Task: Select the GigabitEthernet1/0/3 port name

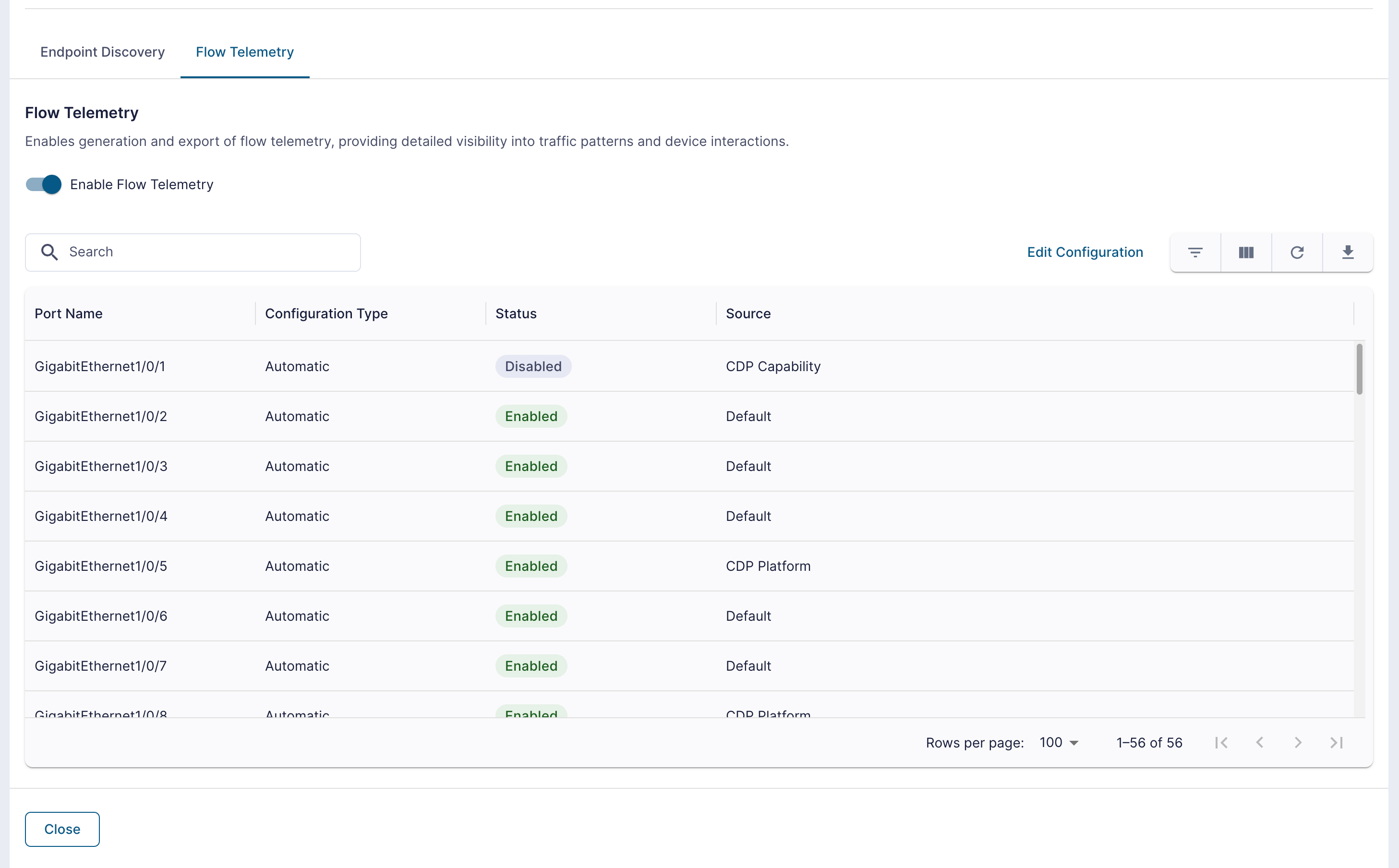Action: point(101,466)
